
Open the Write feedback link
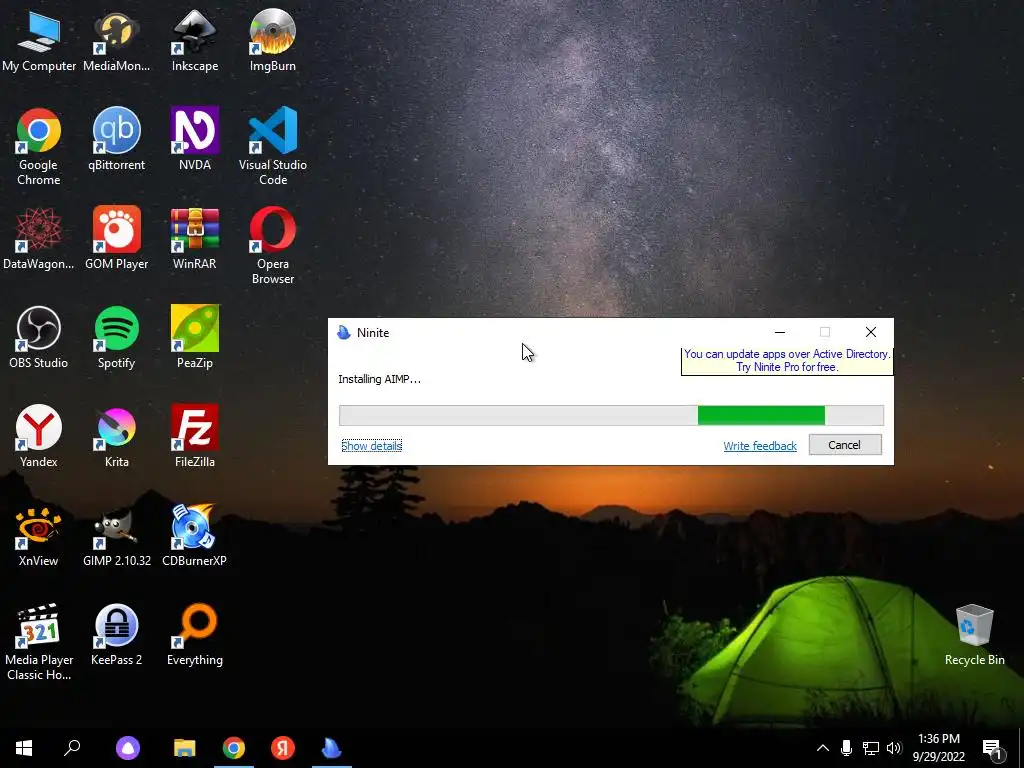pos(760,445)
